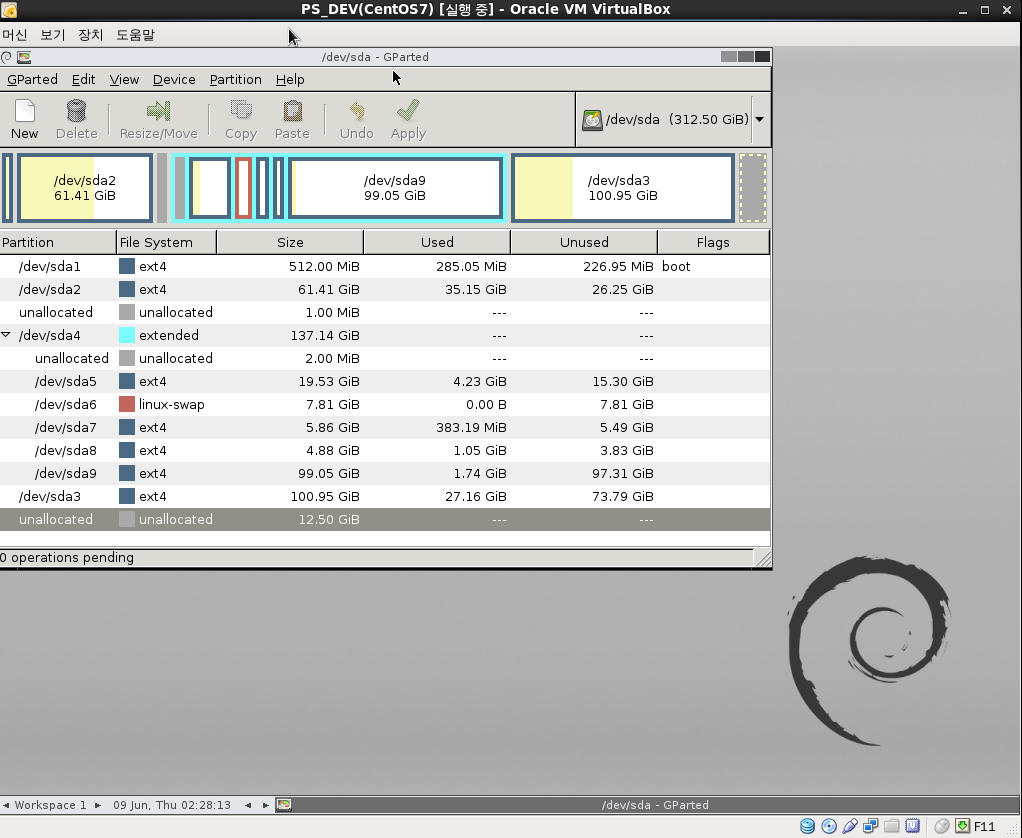Click the VirtualBox virtualization chip indicator
This screenshot has height=838, width=1022.
click(912, 826)
